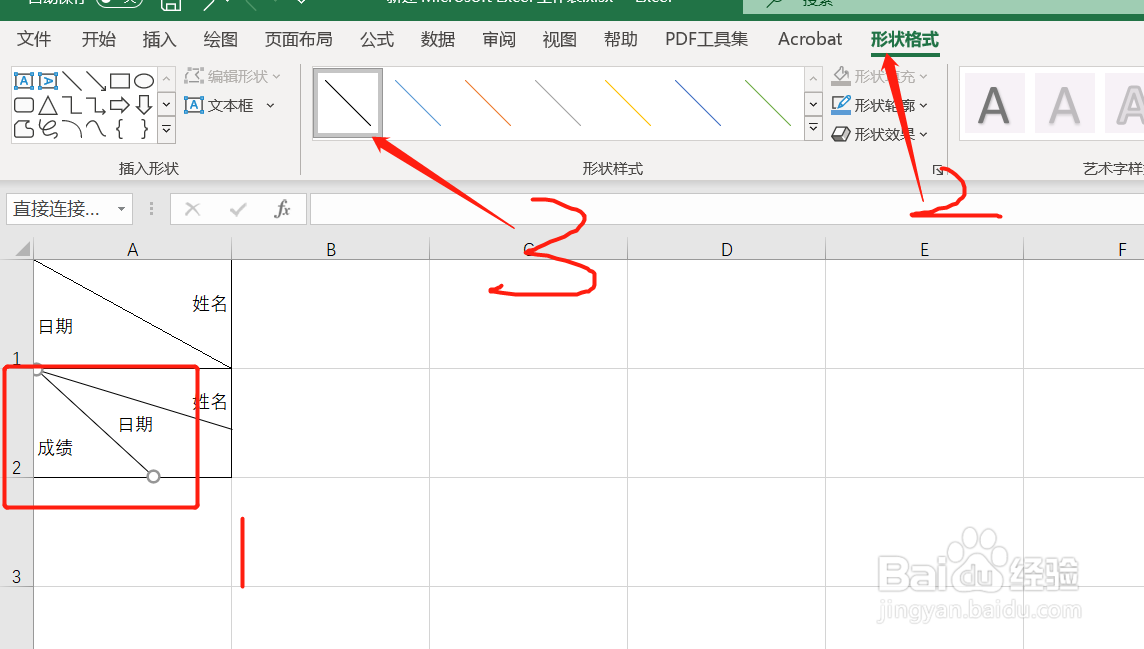Expand the shape styles gallery More button
This screenshot has width=1144, height=649.
pyautogui.click(x=813, y=128)
